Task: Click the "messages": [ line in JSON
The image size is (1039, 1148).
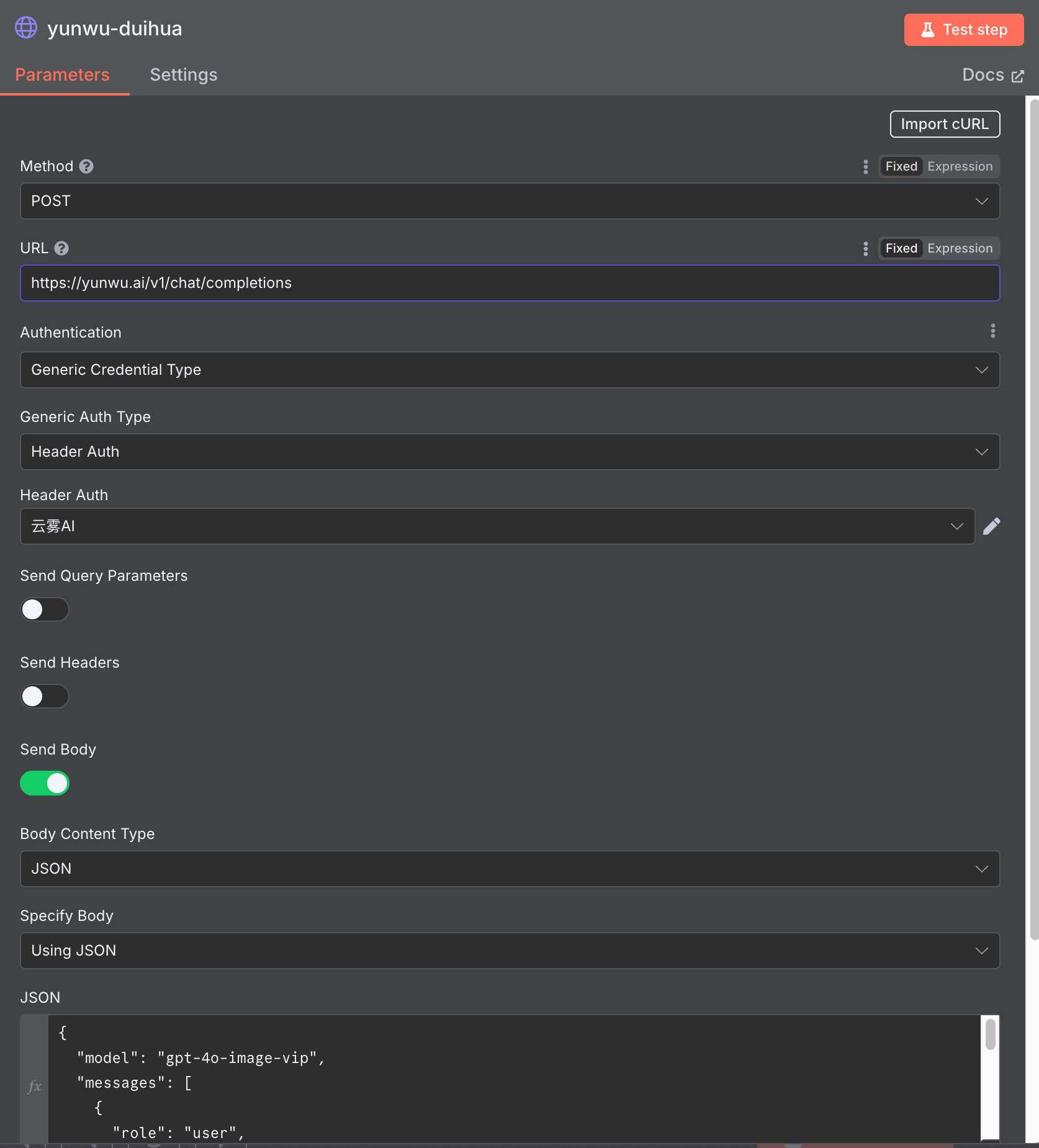Action: (135, 1083)
